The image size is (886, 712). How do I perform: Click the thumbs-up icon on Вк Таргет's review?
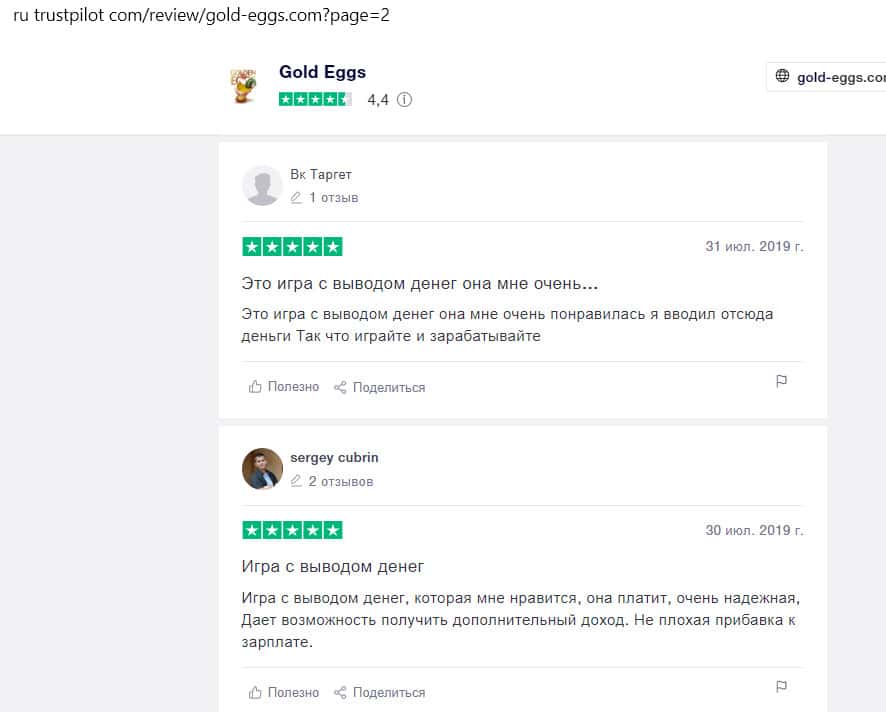click(255, 387)
